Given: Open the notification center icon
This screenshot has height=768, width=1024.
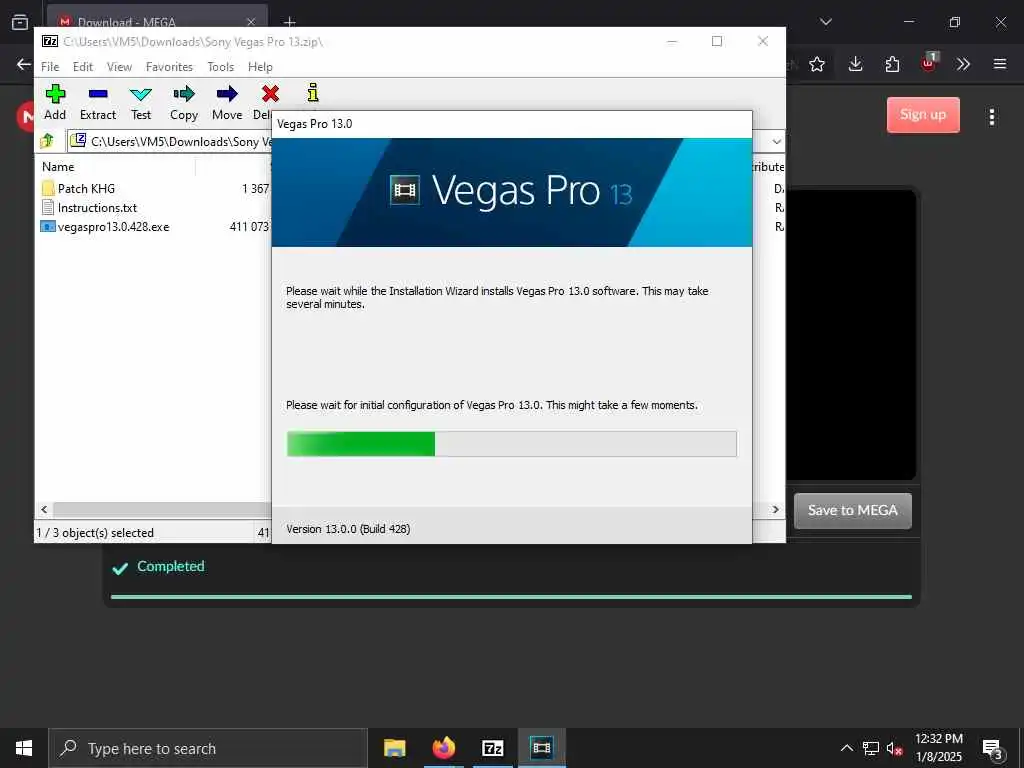Looking at the screenshot, I should coord(992,748).
